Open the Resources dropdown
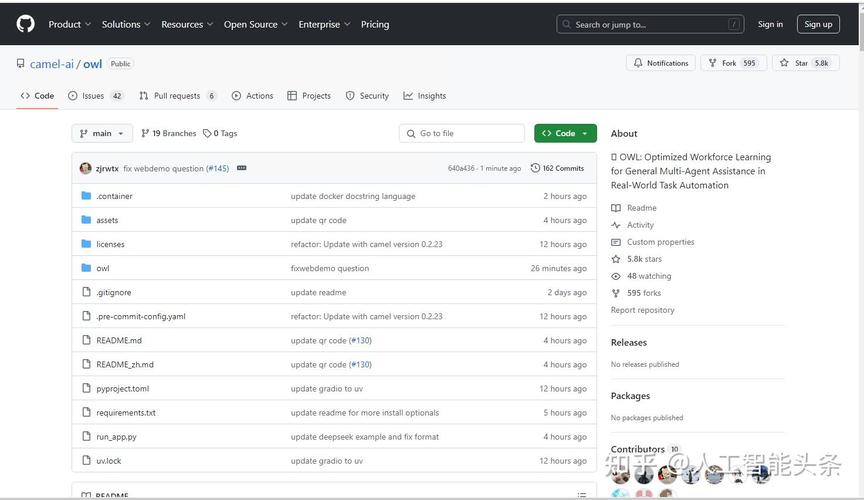864x500 pixels. pyautogui.click(x=187, y=24)
